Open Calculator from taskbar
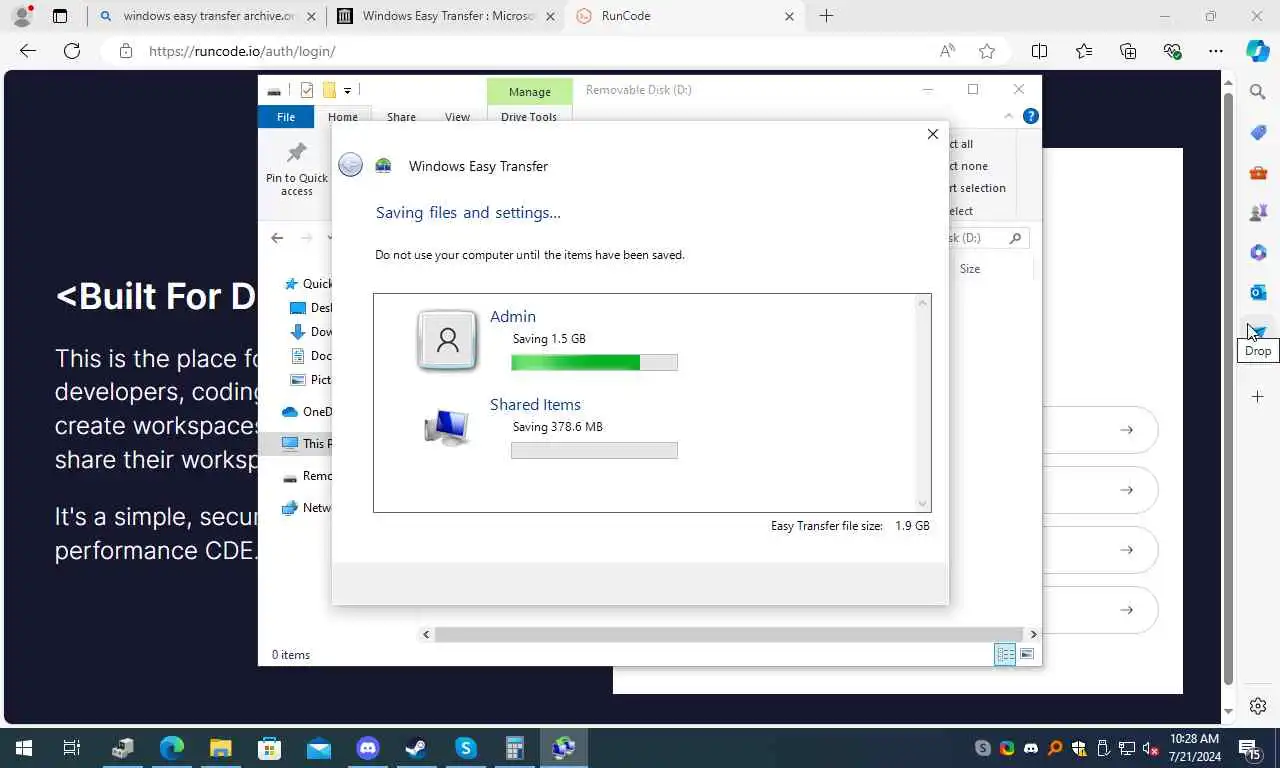Viewport: 1280px width, 768px height. (514, 748)
